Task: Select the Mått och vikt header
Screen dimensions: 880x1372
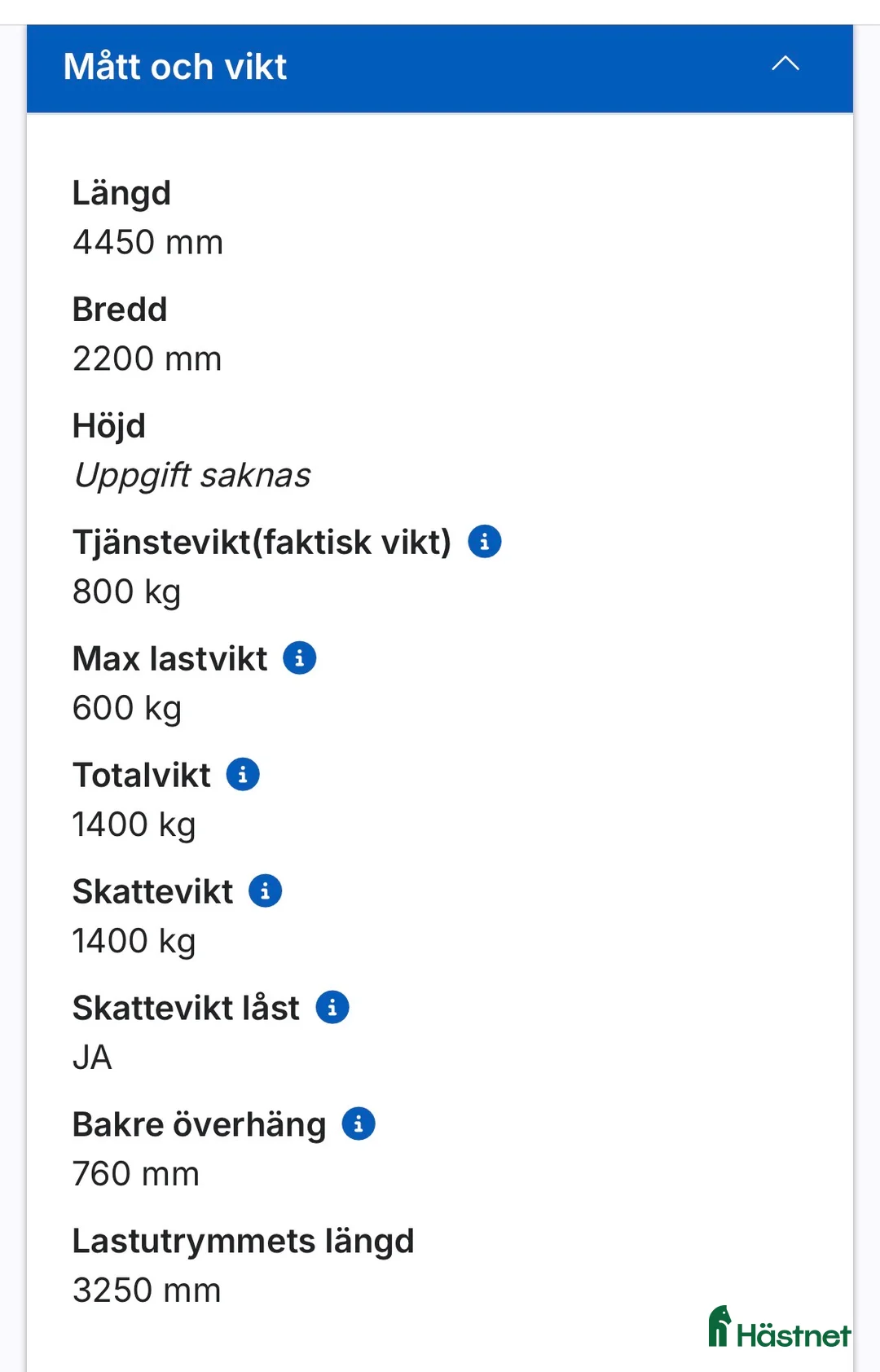Action: [176, 66]
